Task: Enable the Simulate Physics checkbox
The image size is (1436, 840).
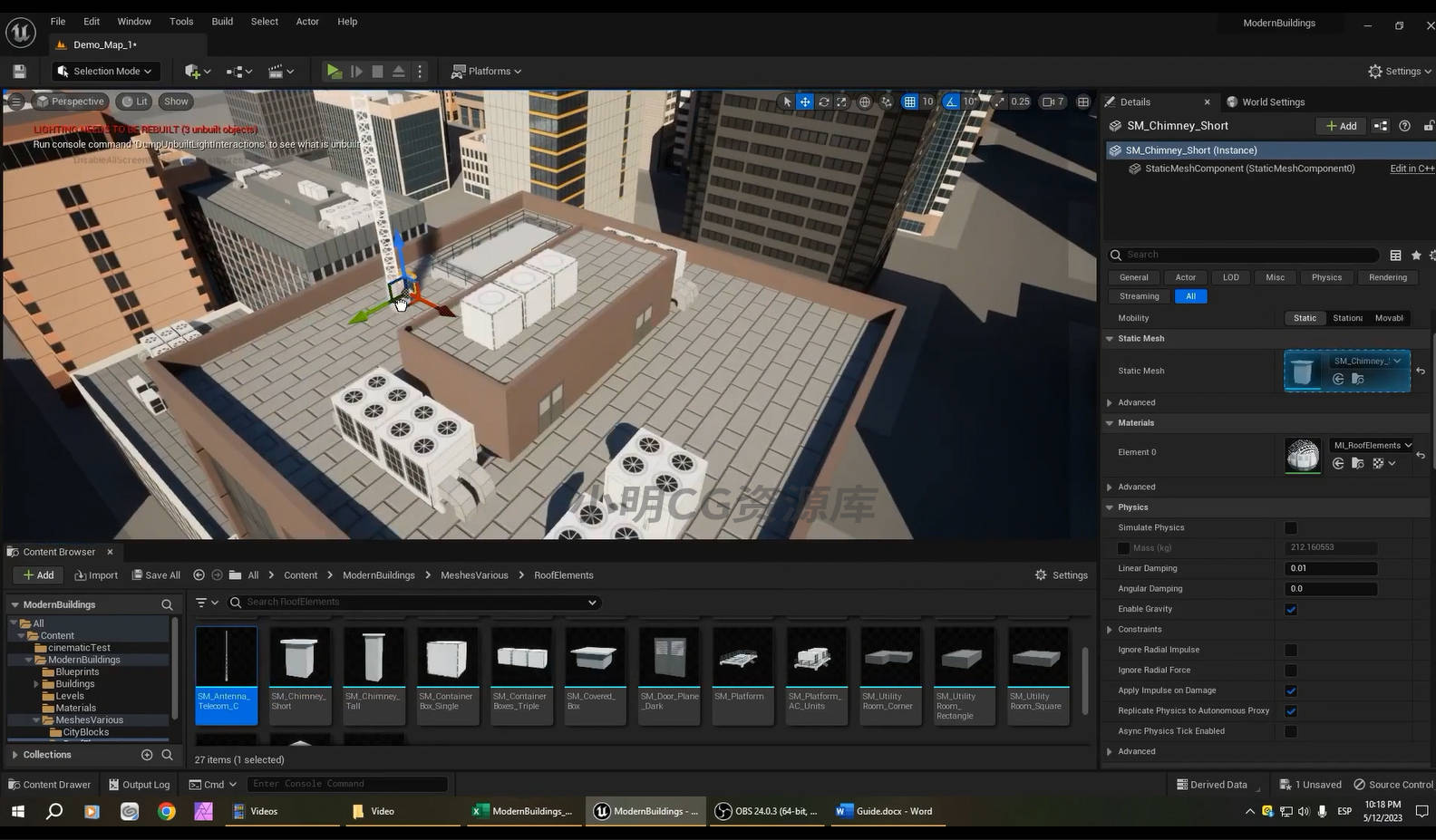Action: [1291, 527]
